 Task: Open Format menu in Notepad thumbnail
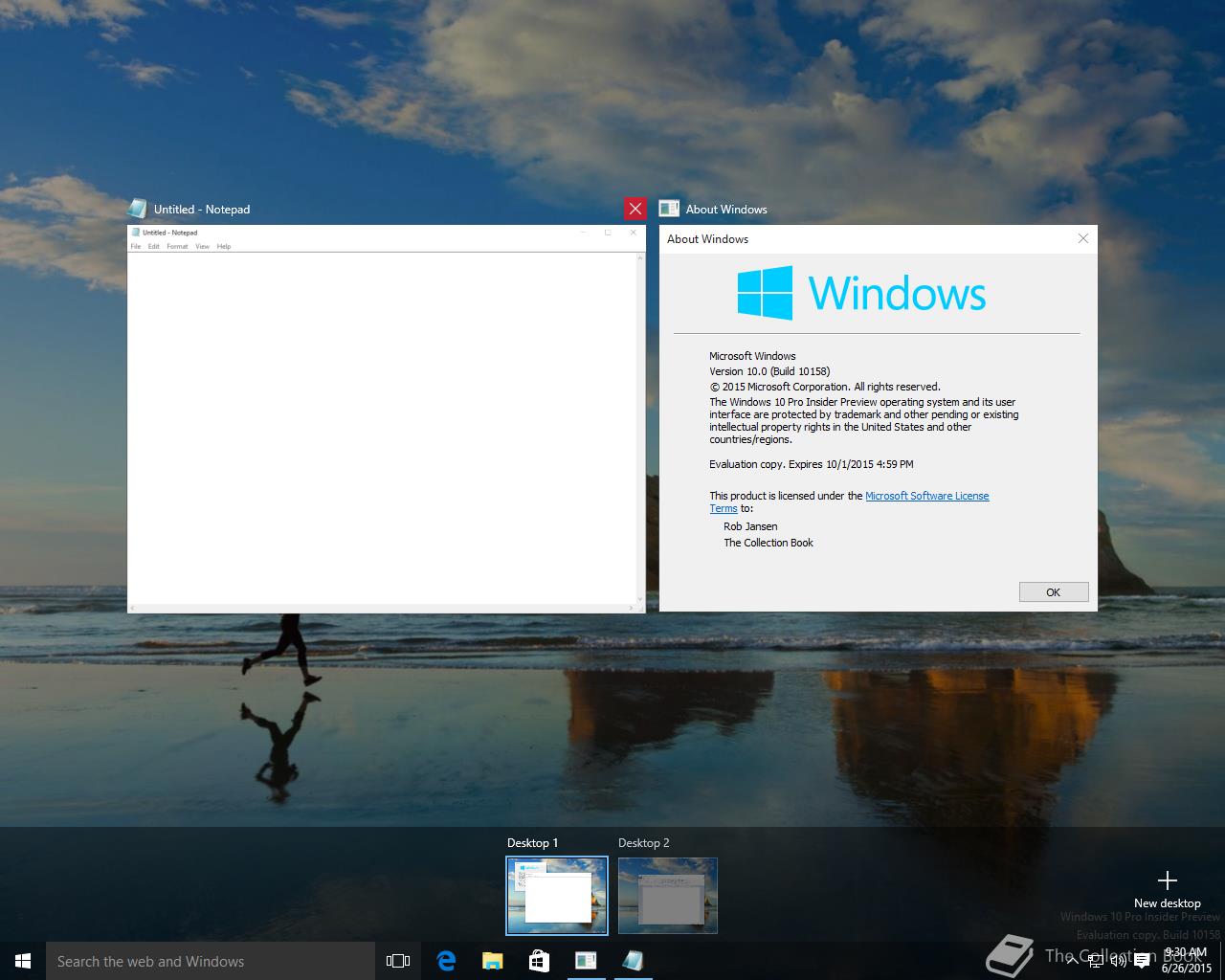coord(177,246)
